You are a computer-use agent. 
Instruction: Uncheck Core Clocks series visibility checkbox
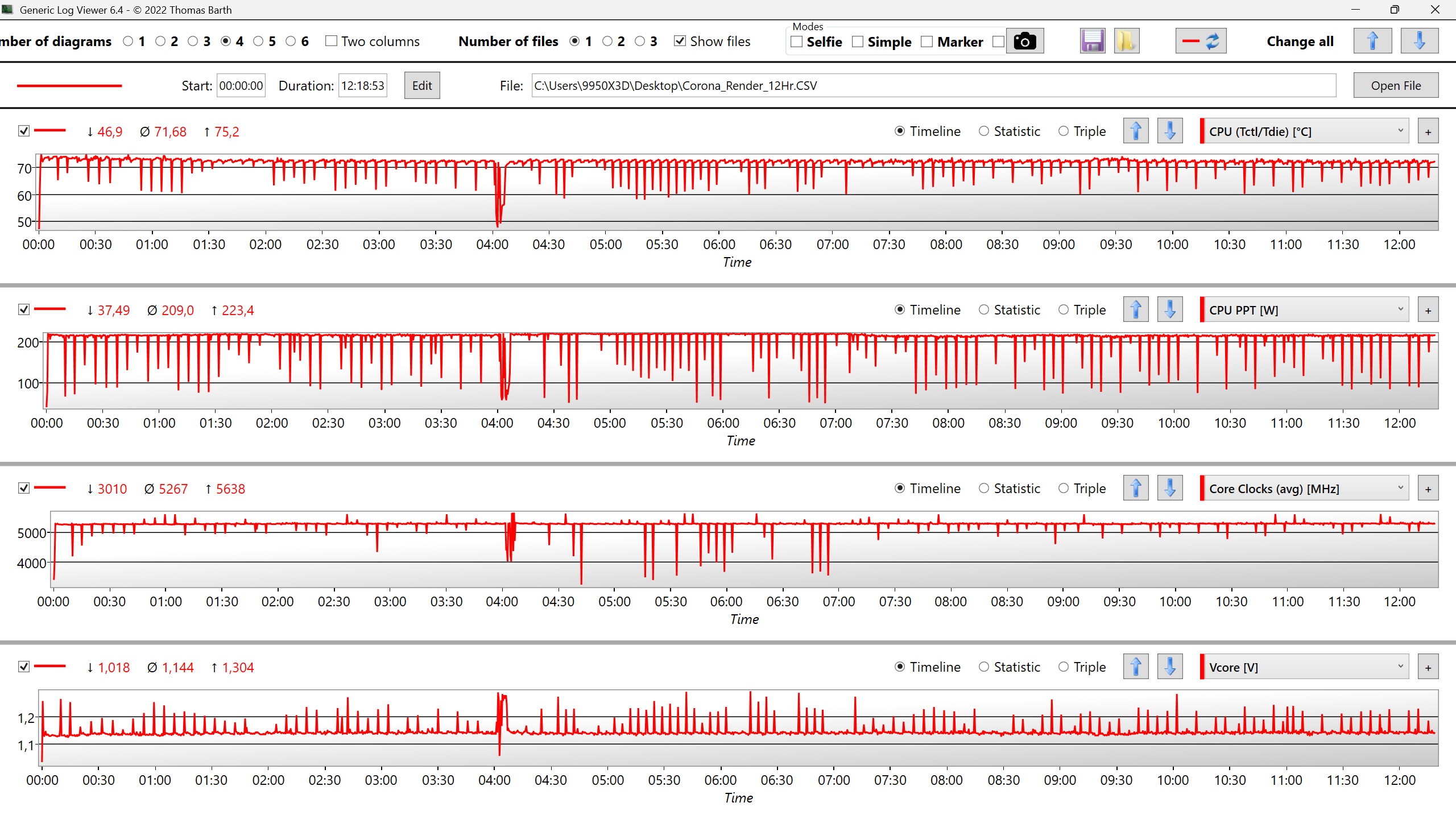tap(24, 488)
